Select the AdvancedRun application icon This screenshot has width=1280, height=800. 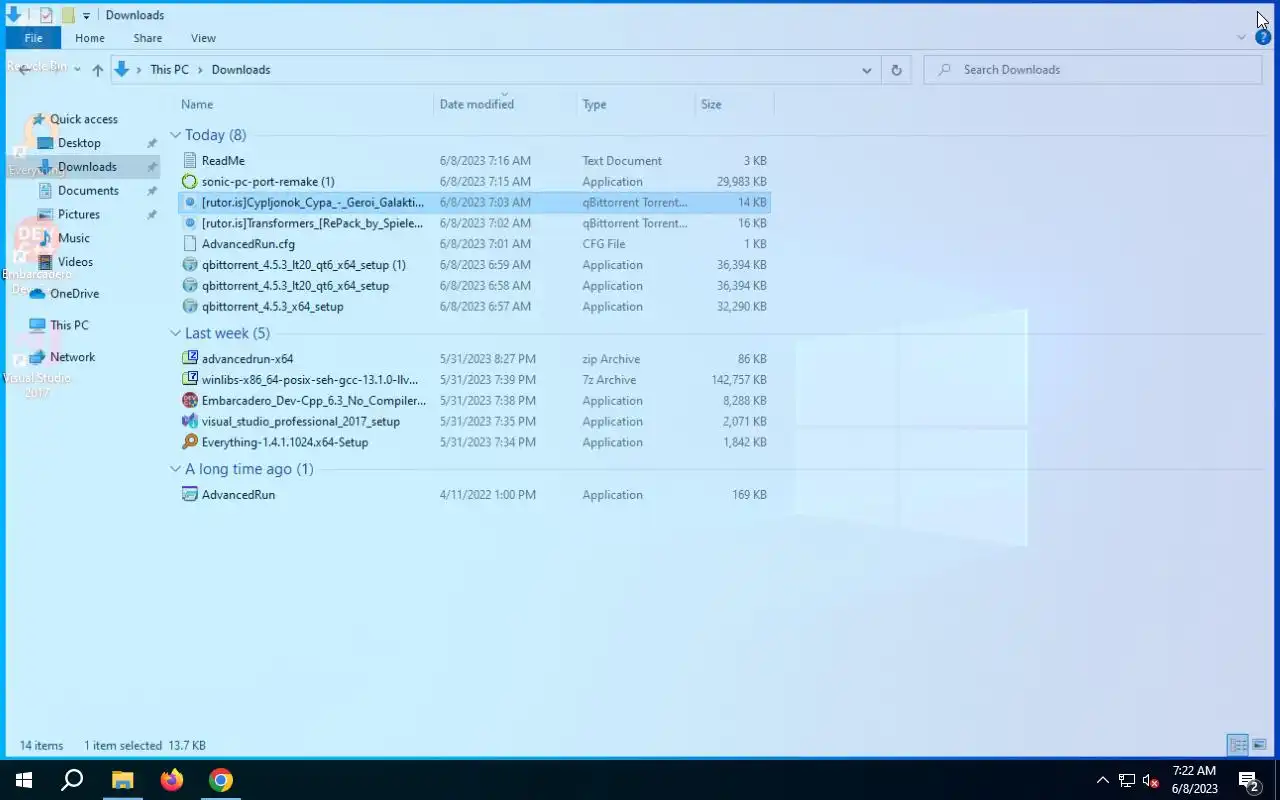pyautogui.click(x=190, y=494)
